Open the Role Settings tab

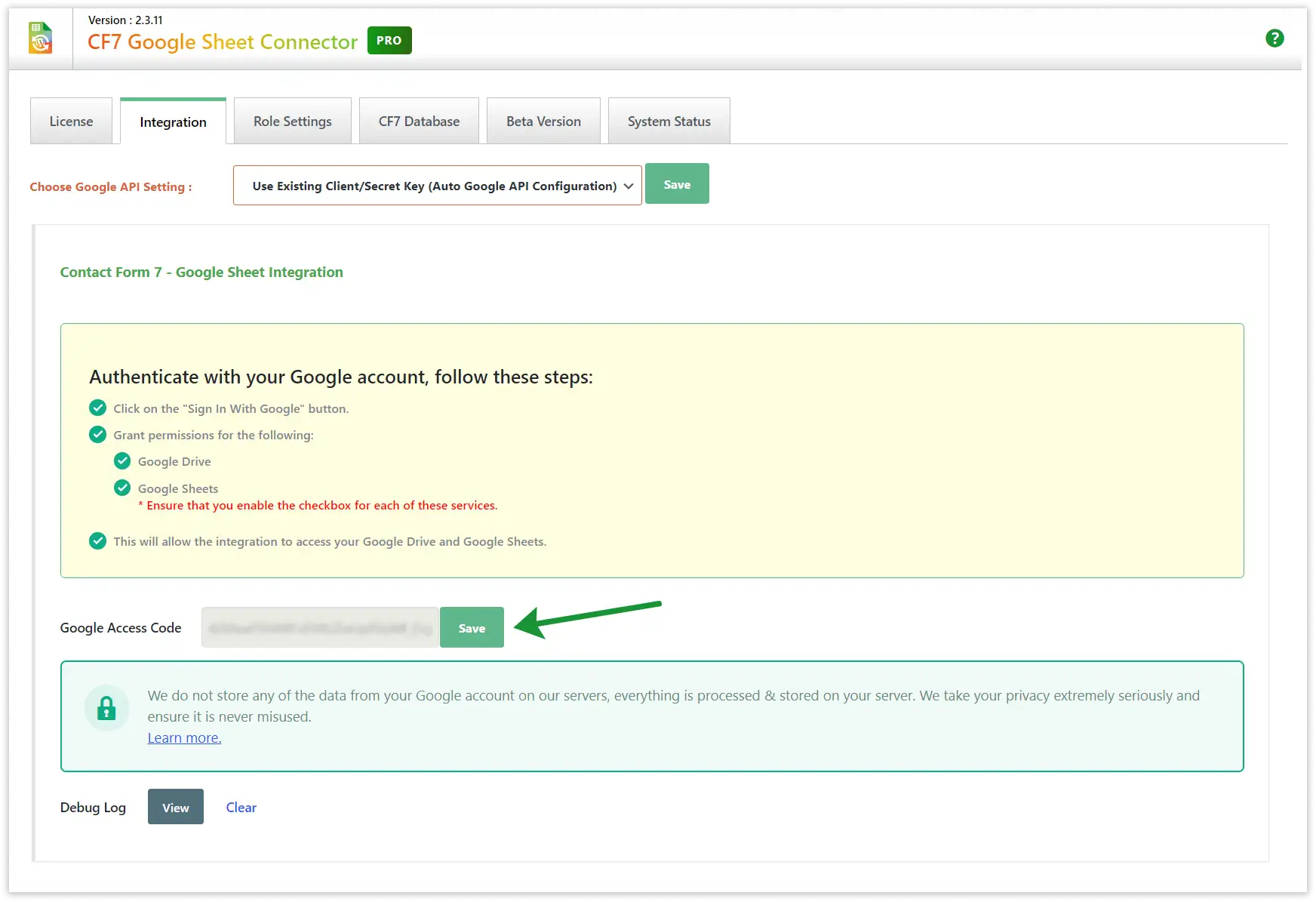tap(292, 122)
